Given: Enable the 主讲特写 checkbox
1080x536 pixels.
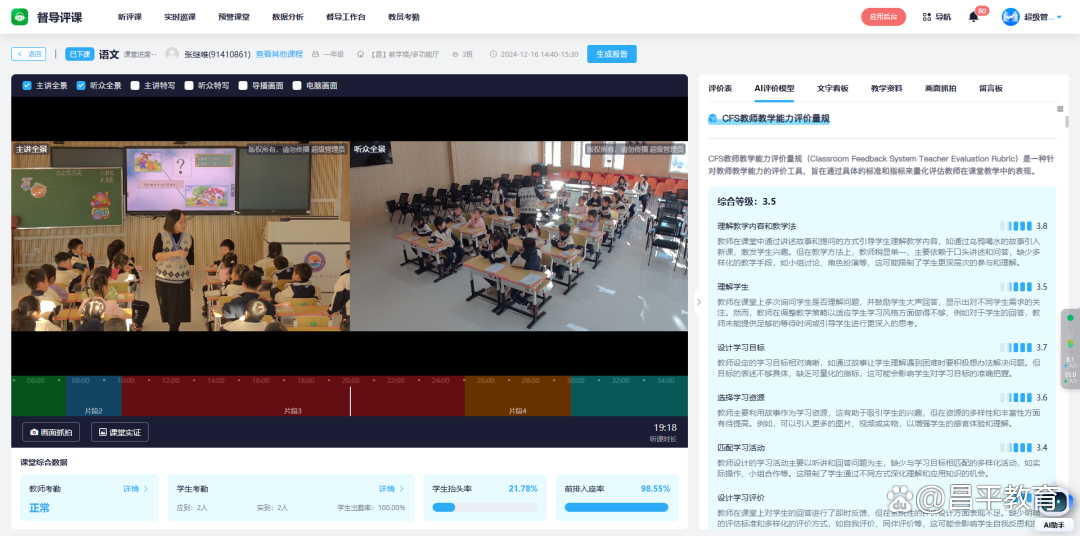Looking at the screenshot, I should coord(135,86).
